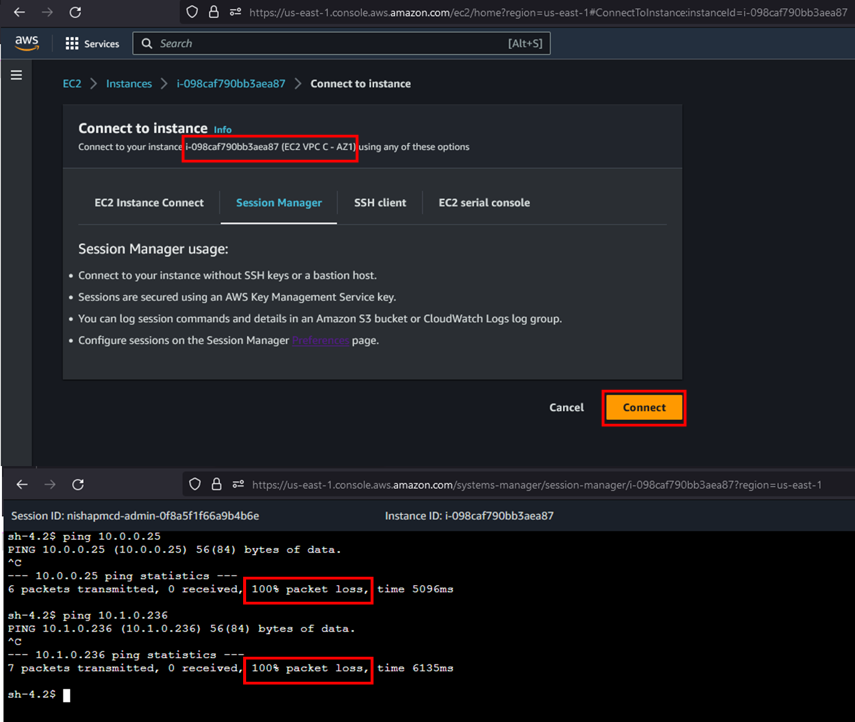Expand the hamburger side navigation menu
Viewport: 855px width, 722px height.
coord(16,76)
